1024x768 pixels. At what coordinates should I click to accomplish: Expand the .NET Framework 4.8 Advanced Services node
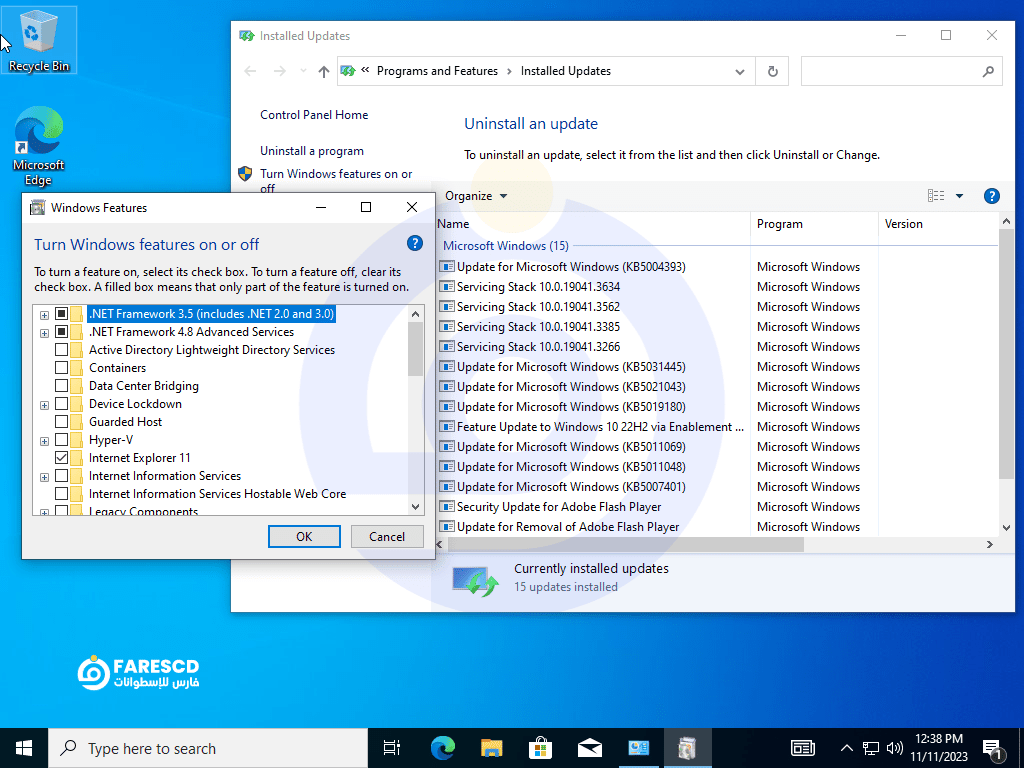pos(44,333)
